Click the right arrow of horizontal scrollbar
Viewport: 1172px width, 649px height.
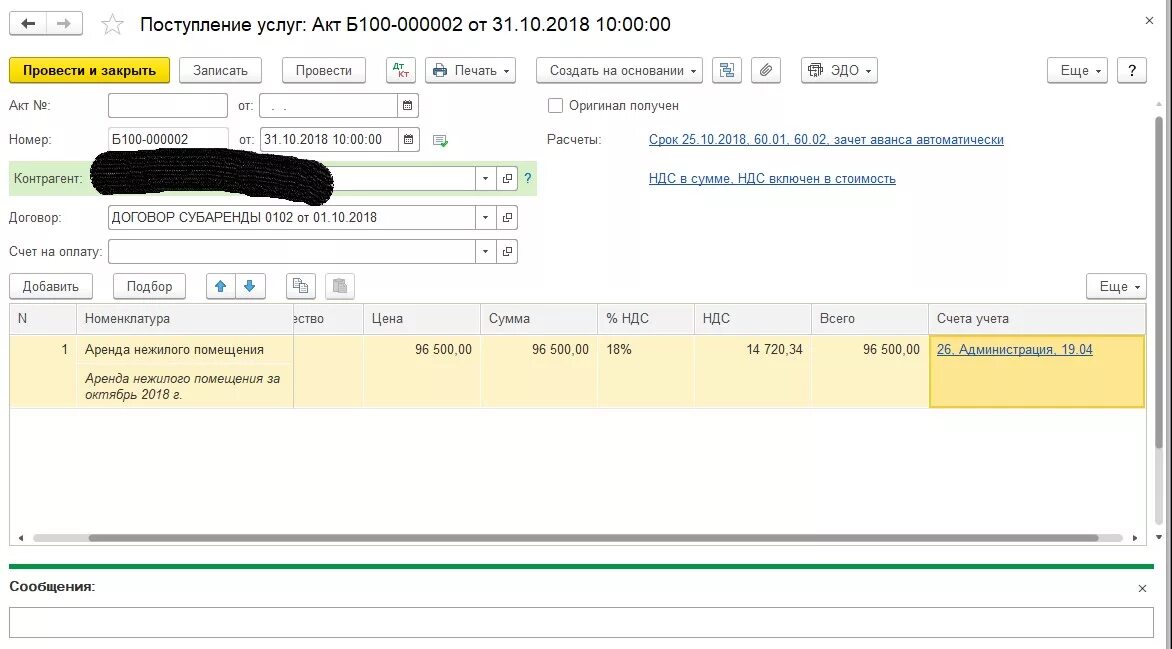1135,538
